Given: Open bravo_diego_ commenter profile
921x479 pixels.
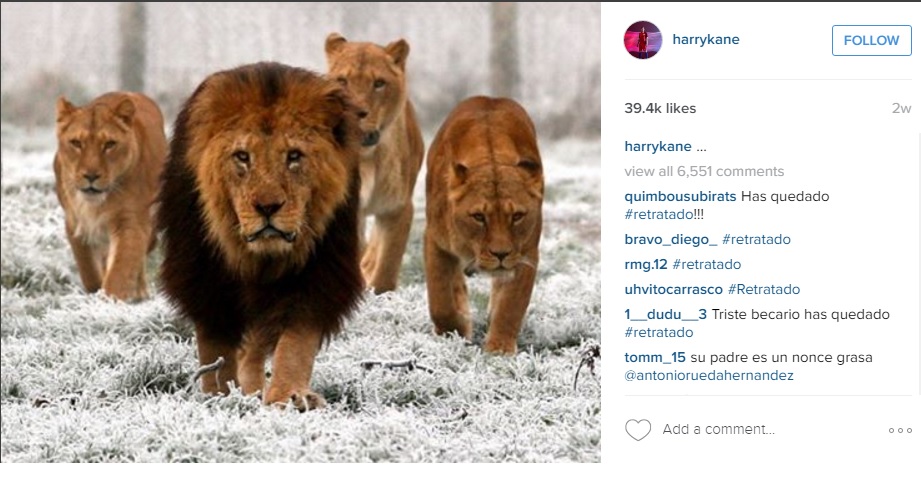Looking at the screenshot, I should coord(671,239).
